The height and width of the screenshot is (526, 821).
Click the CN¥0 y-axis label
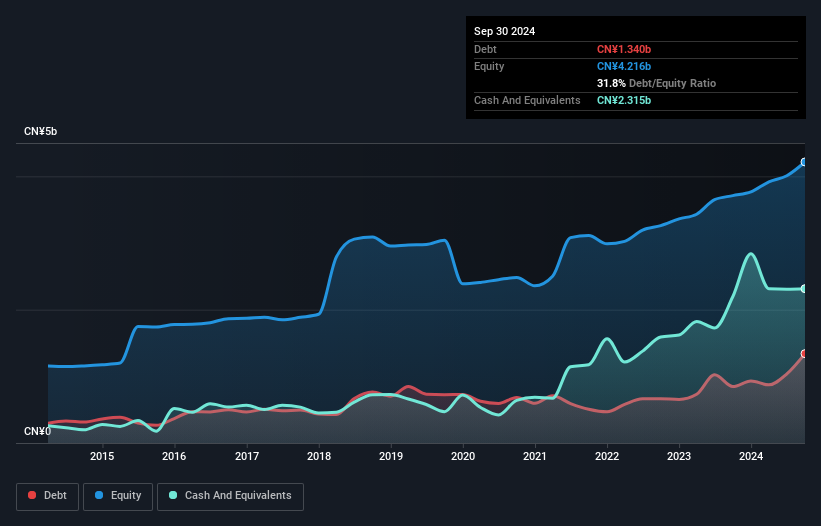coord(37,431)
